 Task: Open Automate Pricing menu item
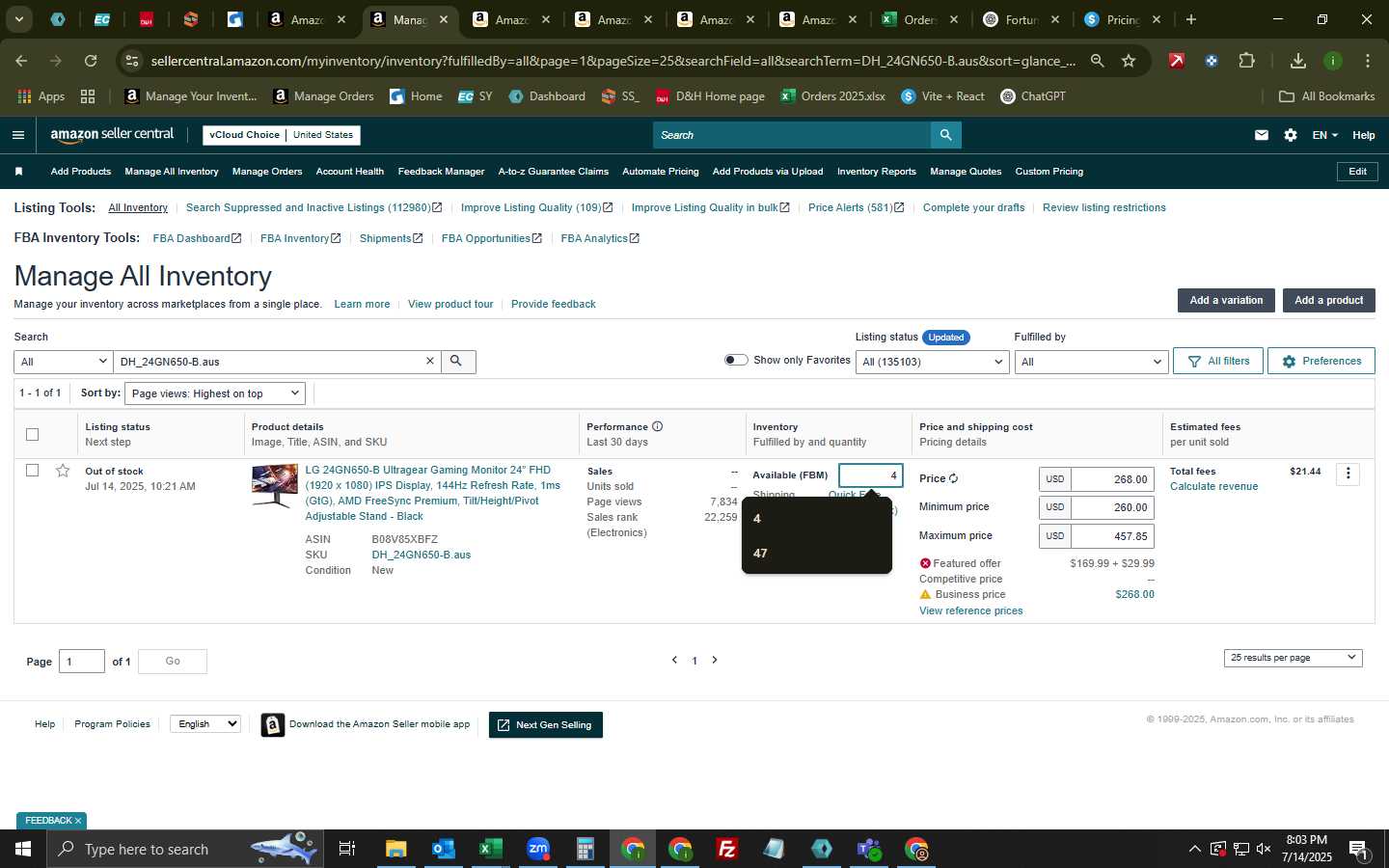click(x=661, y=172)
